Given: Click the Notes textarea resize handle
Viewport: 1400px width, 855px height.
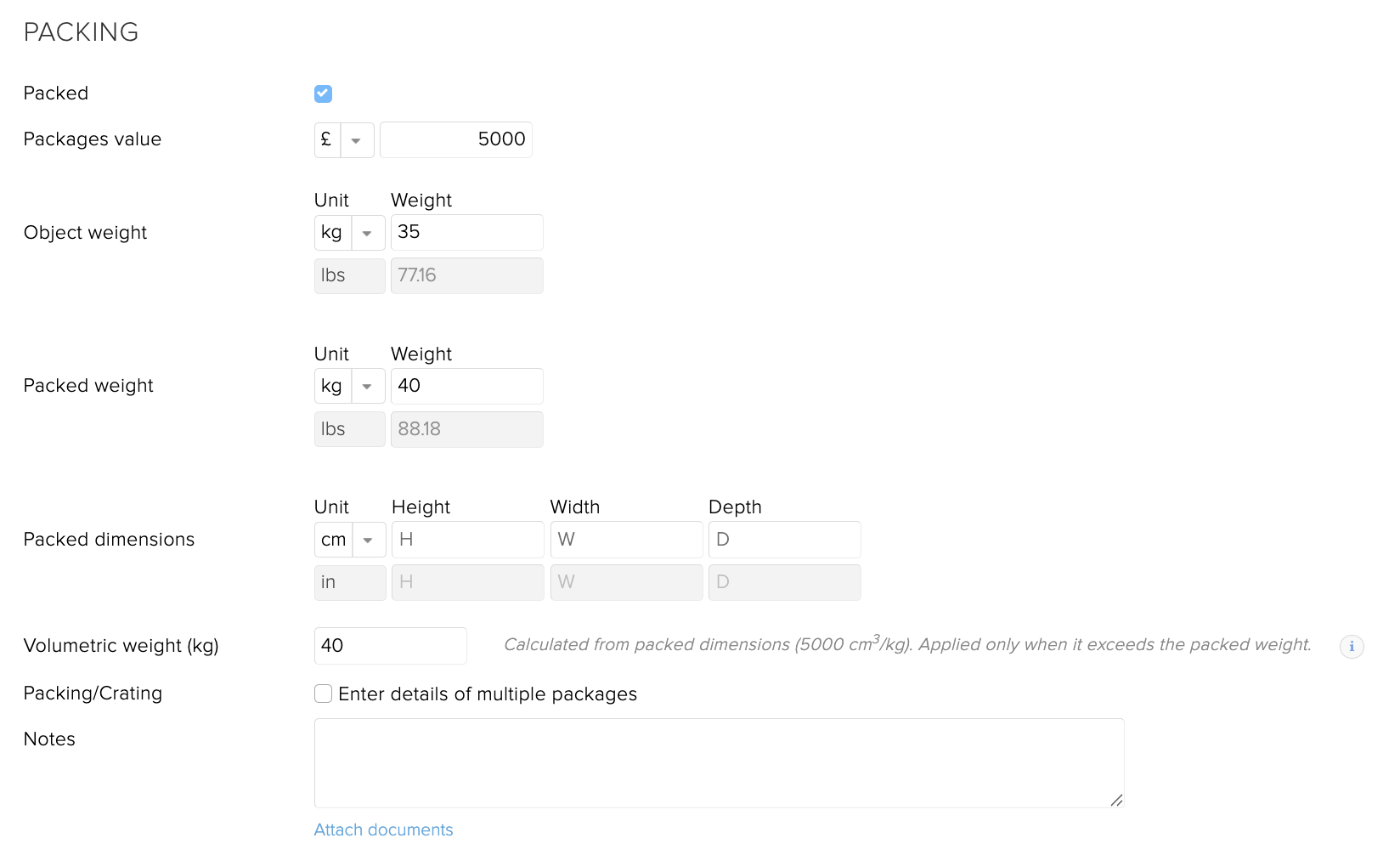Looking at the screenshot, I should click(x=1116, y=800).
